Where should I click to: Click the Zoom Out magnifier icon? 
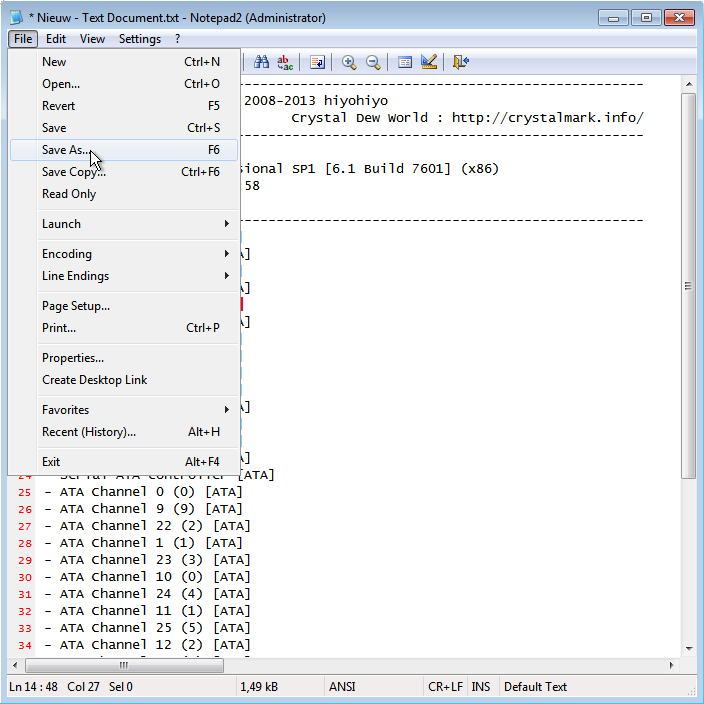pyautogui.click(x=373, y=62)
